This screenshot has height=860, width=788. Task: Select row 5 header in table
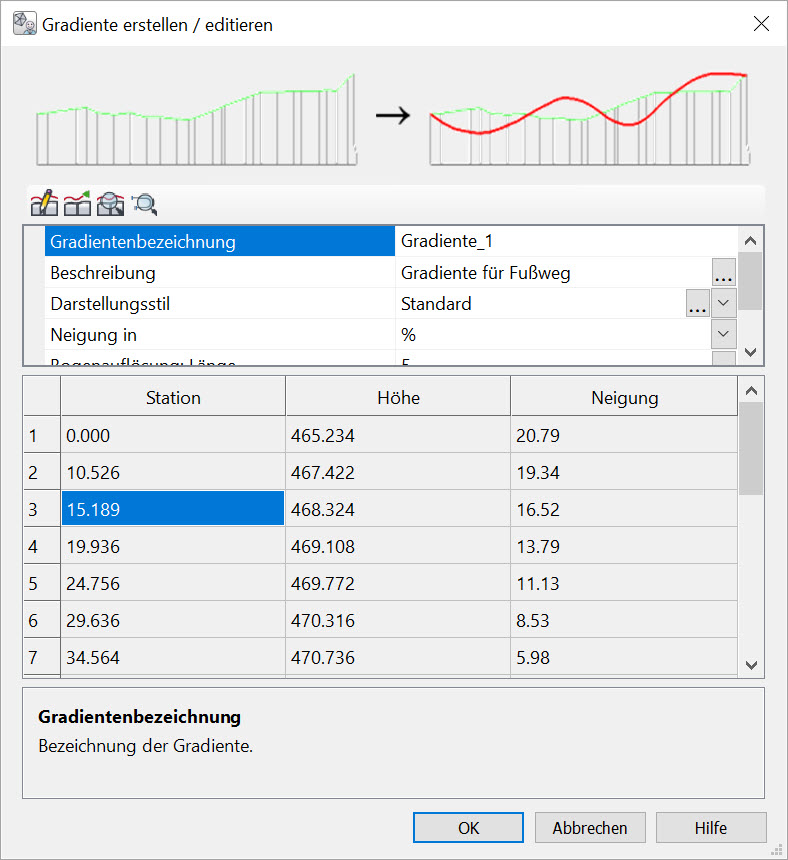click(33, 584)
